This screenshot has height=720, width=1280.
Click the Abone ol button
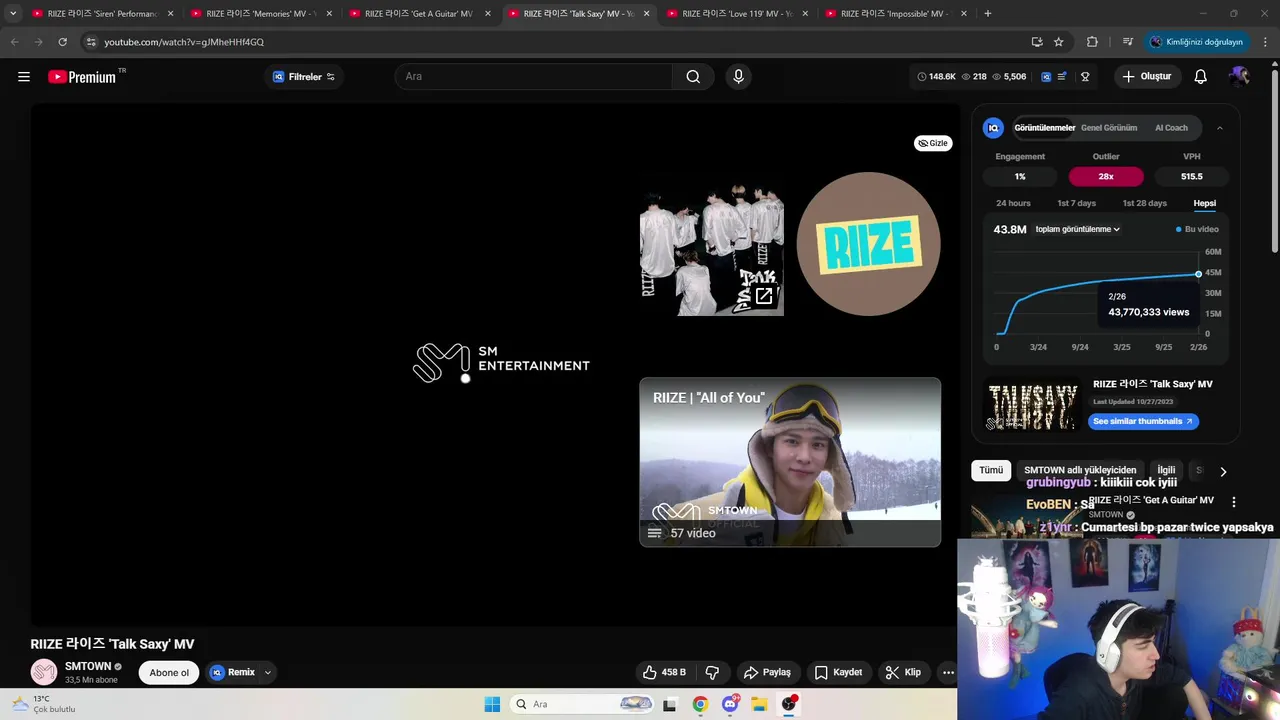pos(169,672)
